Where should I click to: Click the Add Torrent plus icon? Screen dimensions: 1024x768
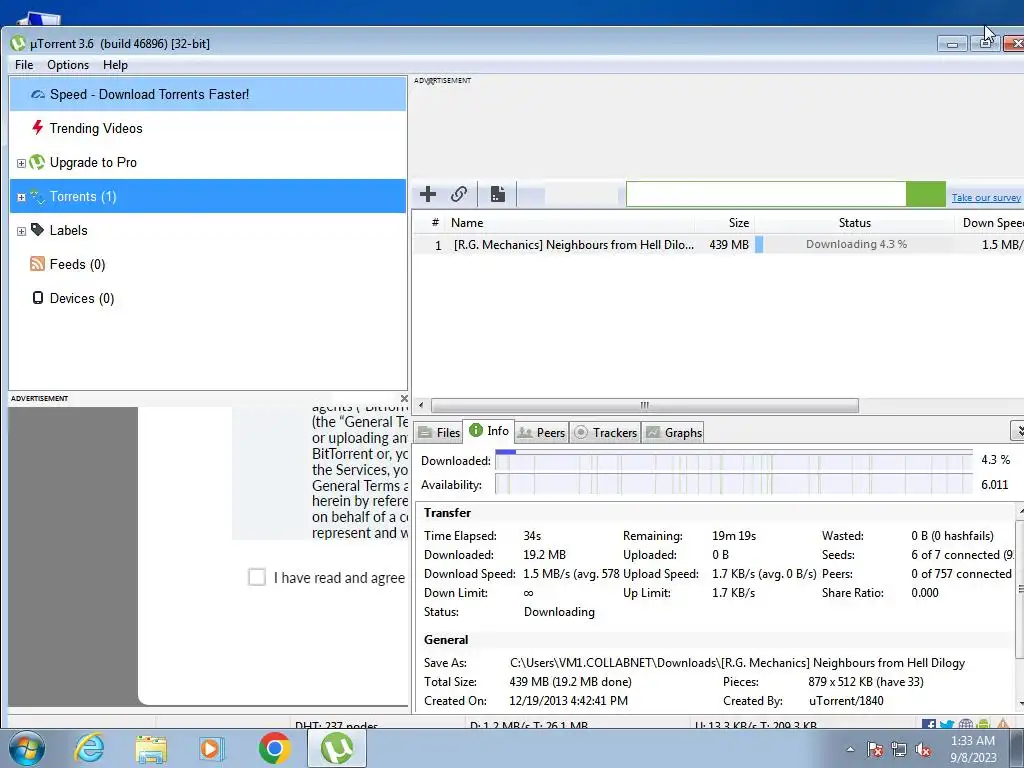[x=428, y=194]
